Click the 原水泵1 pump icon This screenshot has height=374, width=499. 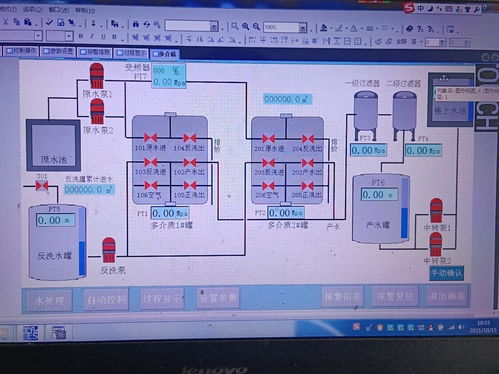click(x=97, y=76)
